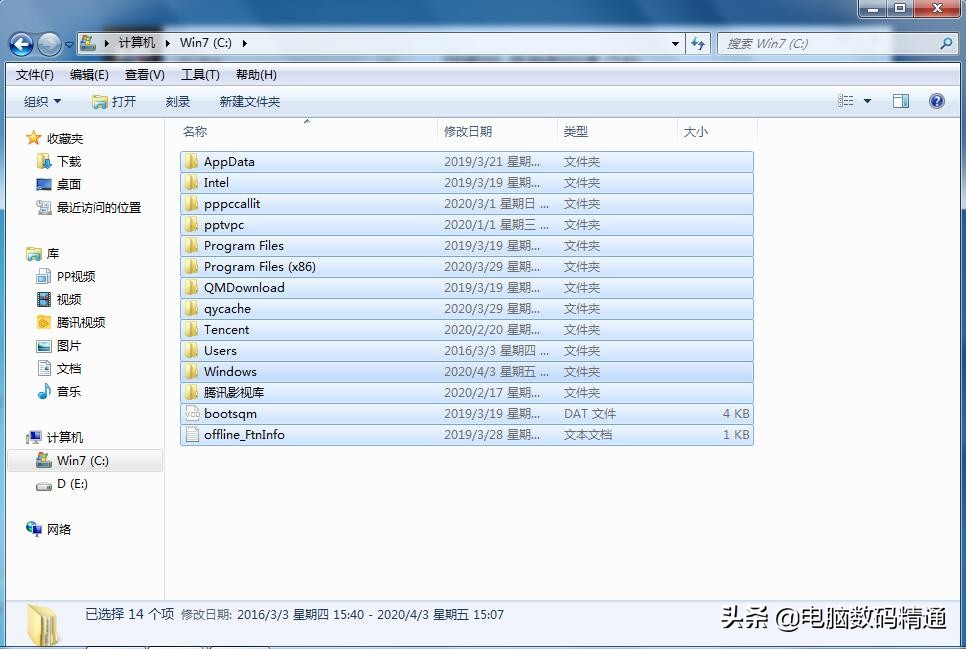
Task: Change layout with the views icon
Action: coord(845,100)
